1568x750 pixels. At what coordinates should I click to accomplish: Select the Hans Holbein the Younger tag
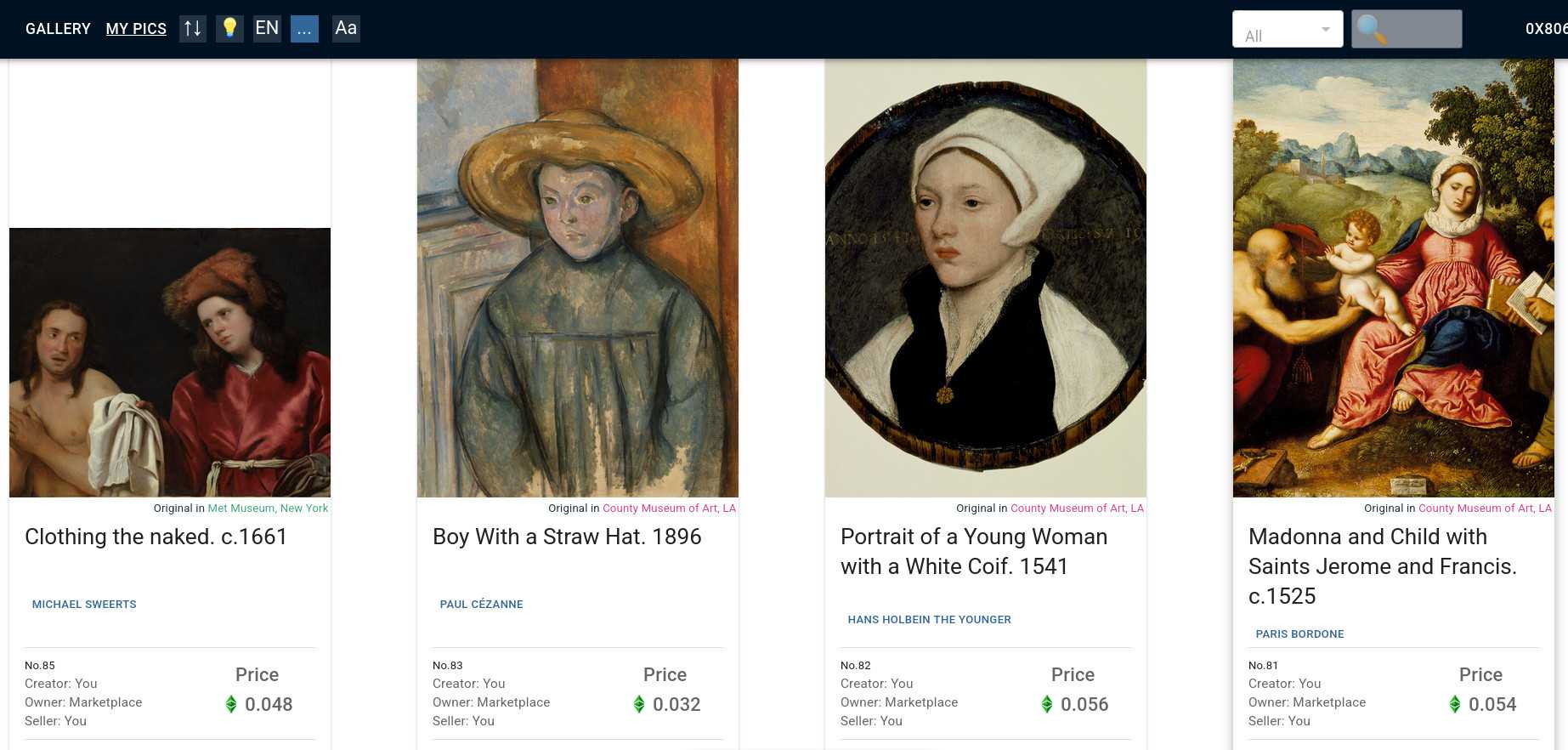929,620
